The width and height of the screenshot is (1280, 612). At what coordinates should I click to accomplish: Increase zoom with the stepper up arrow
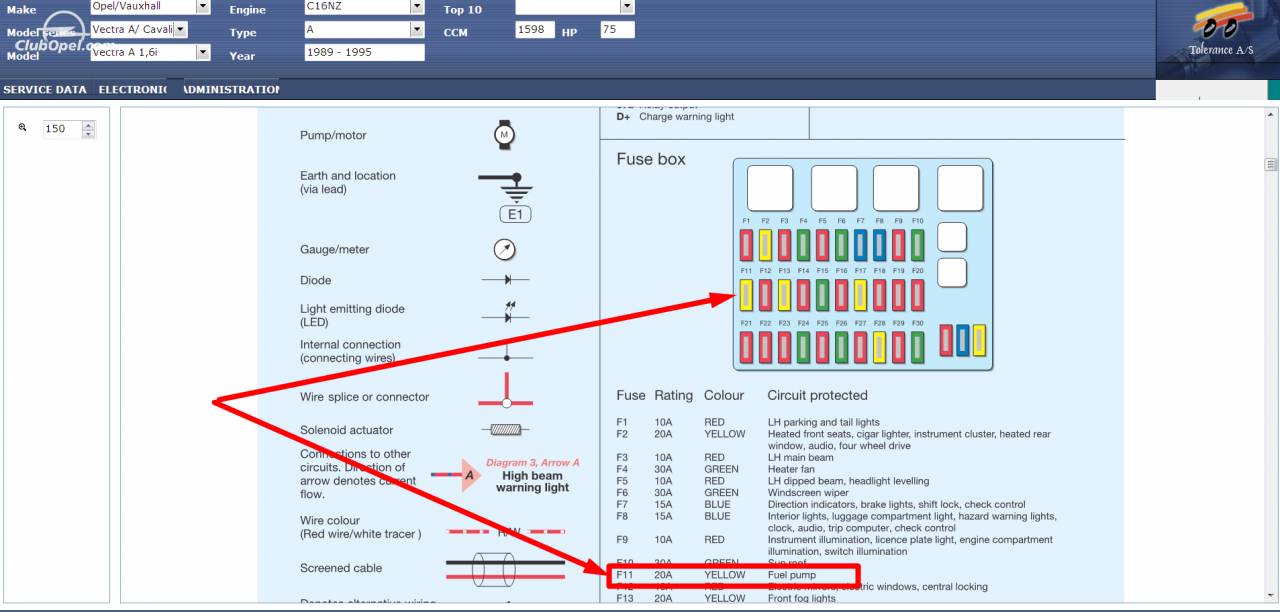(x=88, y=125)
